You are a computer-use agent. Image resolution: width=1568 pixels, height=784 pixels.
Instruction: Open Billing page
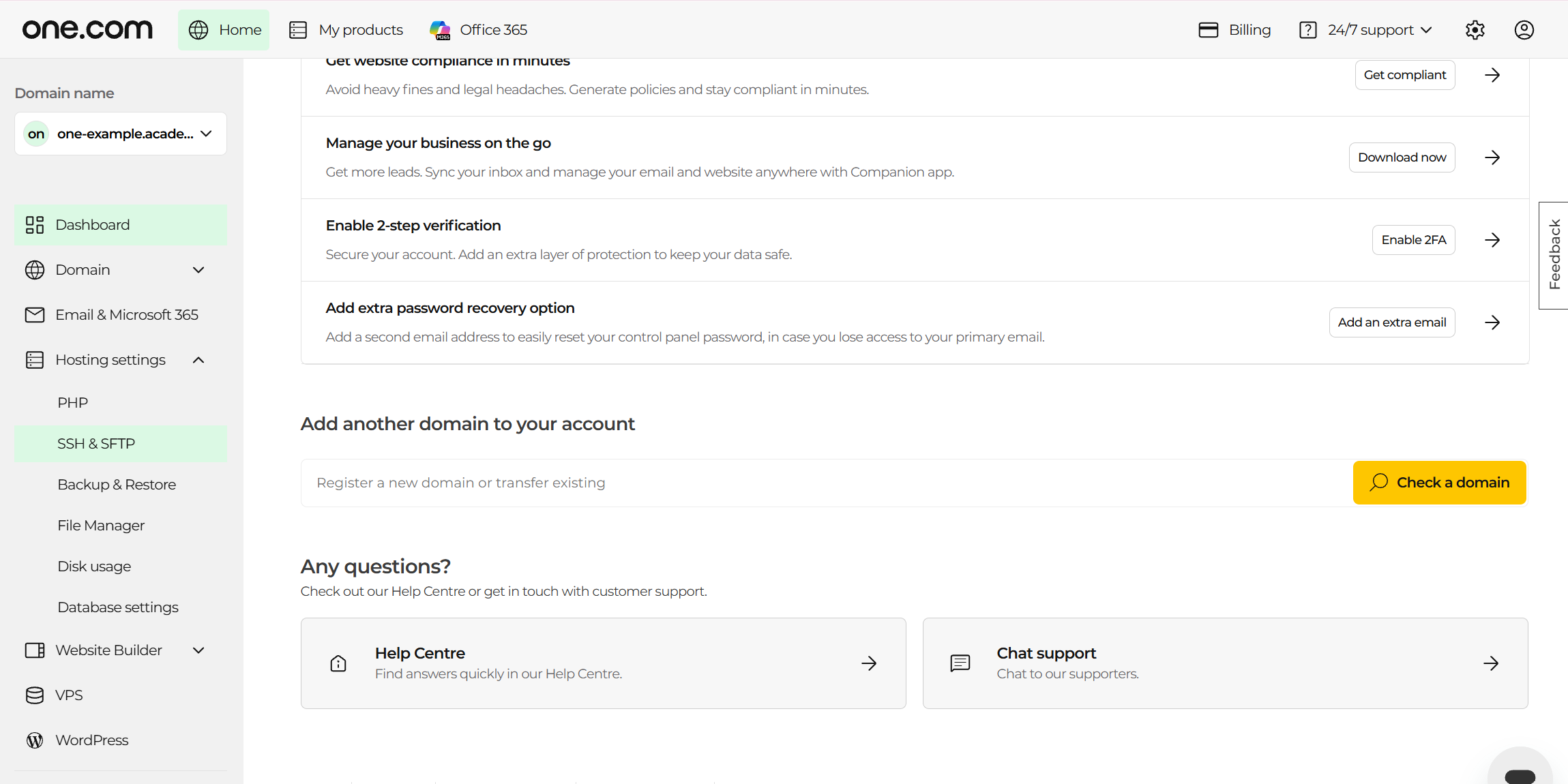coord(1235,29)
